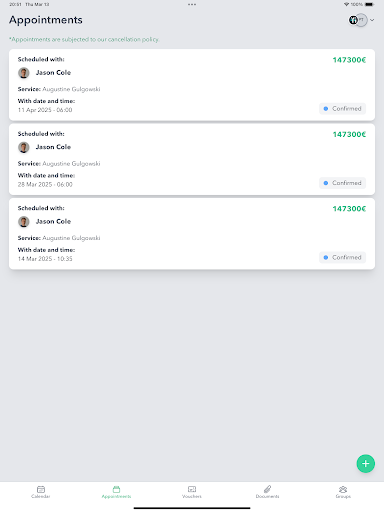Screen dimensions: 384x512
Task: Tap Confirmed status on 28 Mar appointment
Action: pyautogui.click(x=342, y=183)
